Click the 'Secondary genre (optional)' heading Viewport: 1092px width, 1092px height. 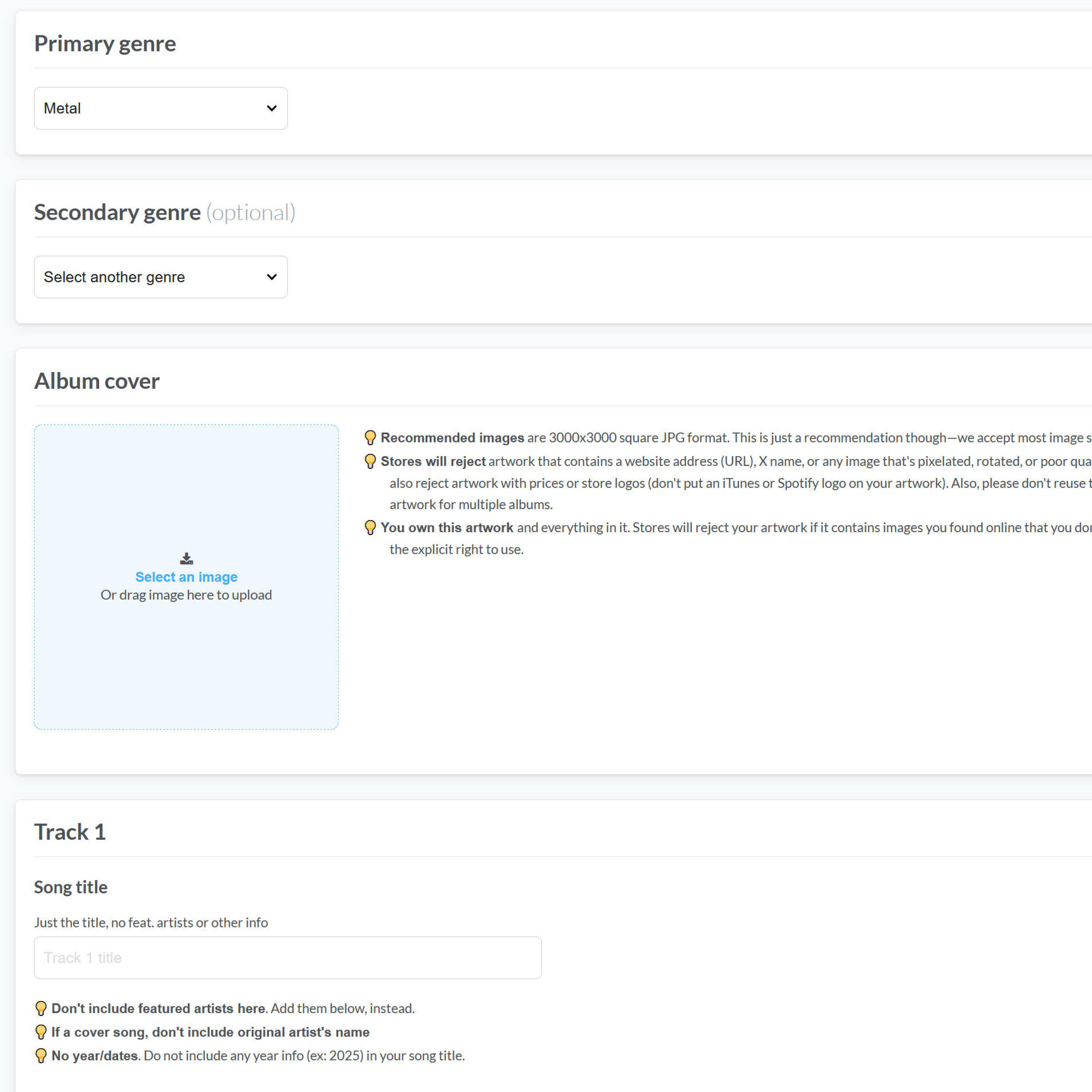pyautogui.click(x=165, y=213)
